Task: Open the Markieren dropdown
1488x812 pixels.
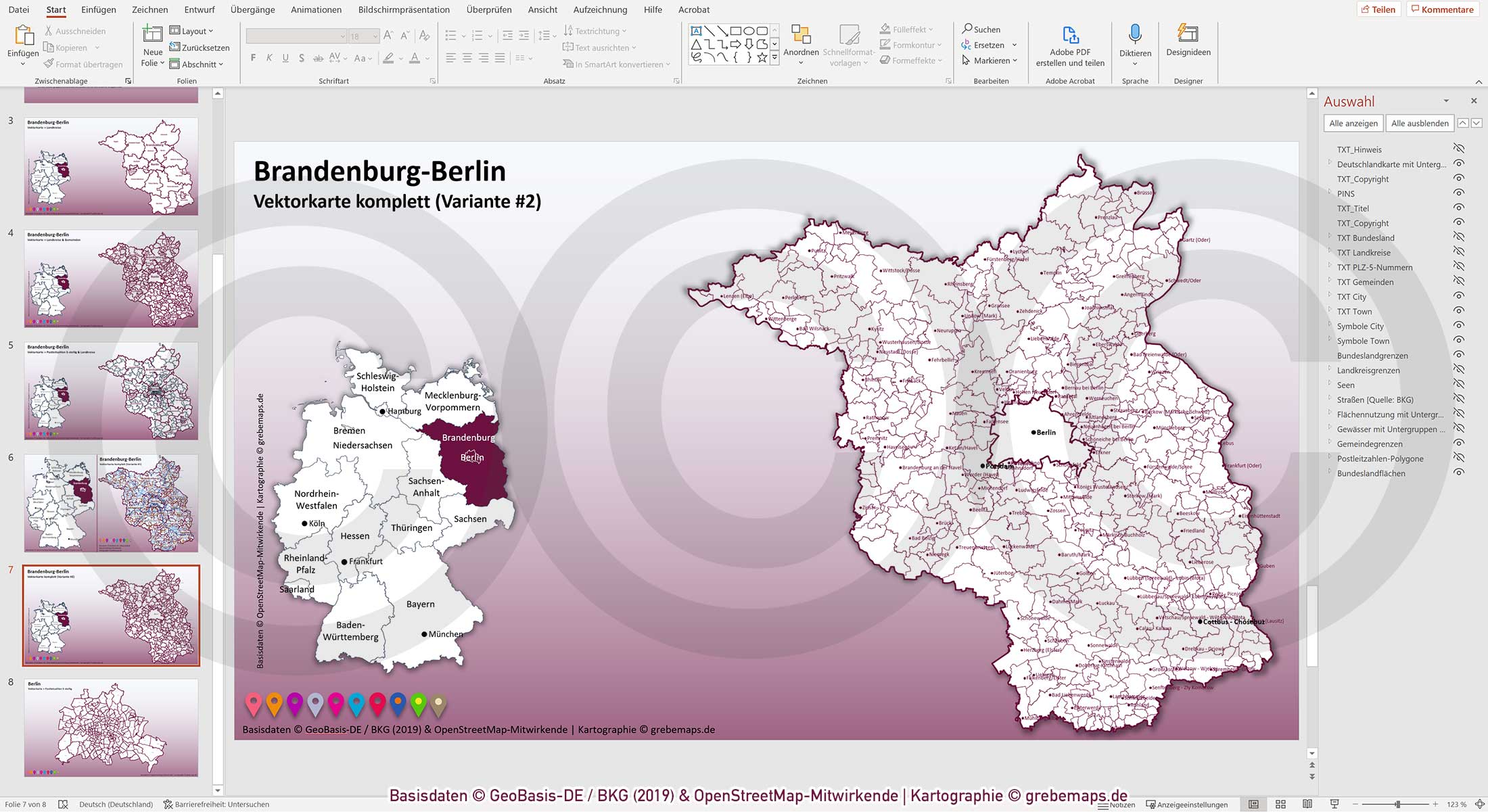Action: (990, 60)
